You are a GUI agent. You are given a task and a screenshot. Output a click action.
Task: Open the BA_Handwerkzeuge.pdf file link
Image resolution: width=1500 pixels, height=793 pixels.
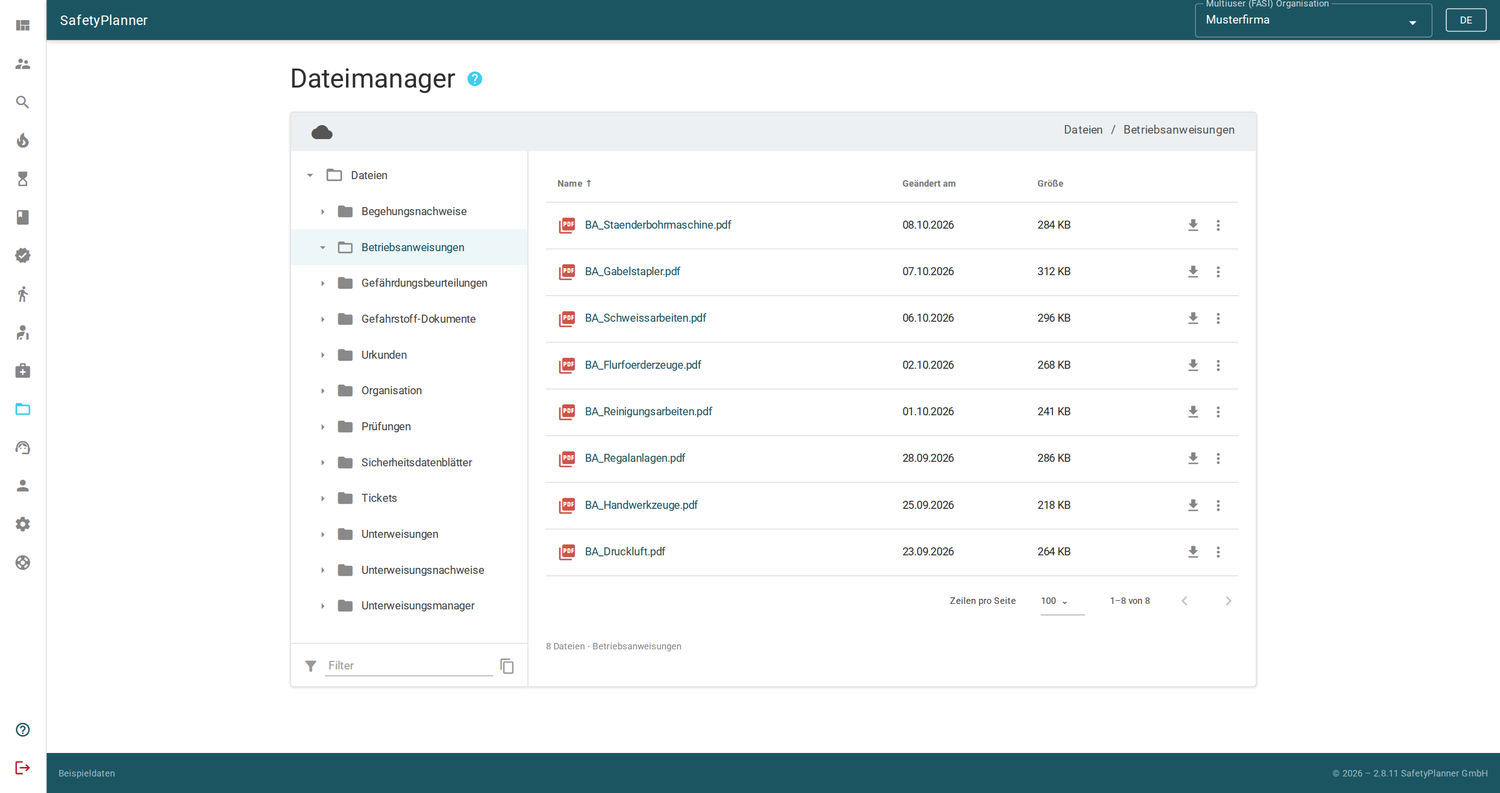click(x=641, y=505)
